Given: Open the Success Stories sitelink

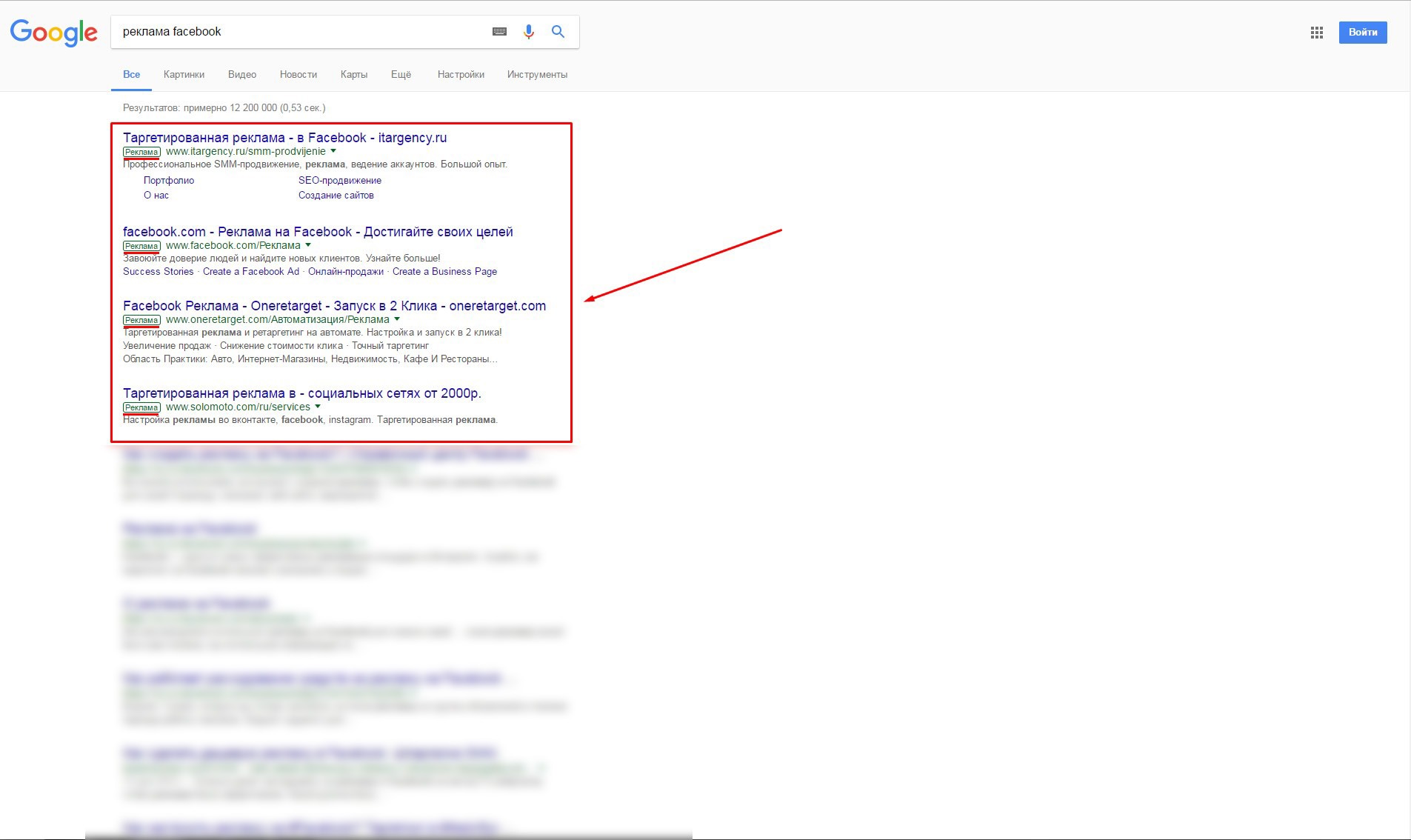Looking at the screenshot, I should tap(158, 272).
